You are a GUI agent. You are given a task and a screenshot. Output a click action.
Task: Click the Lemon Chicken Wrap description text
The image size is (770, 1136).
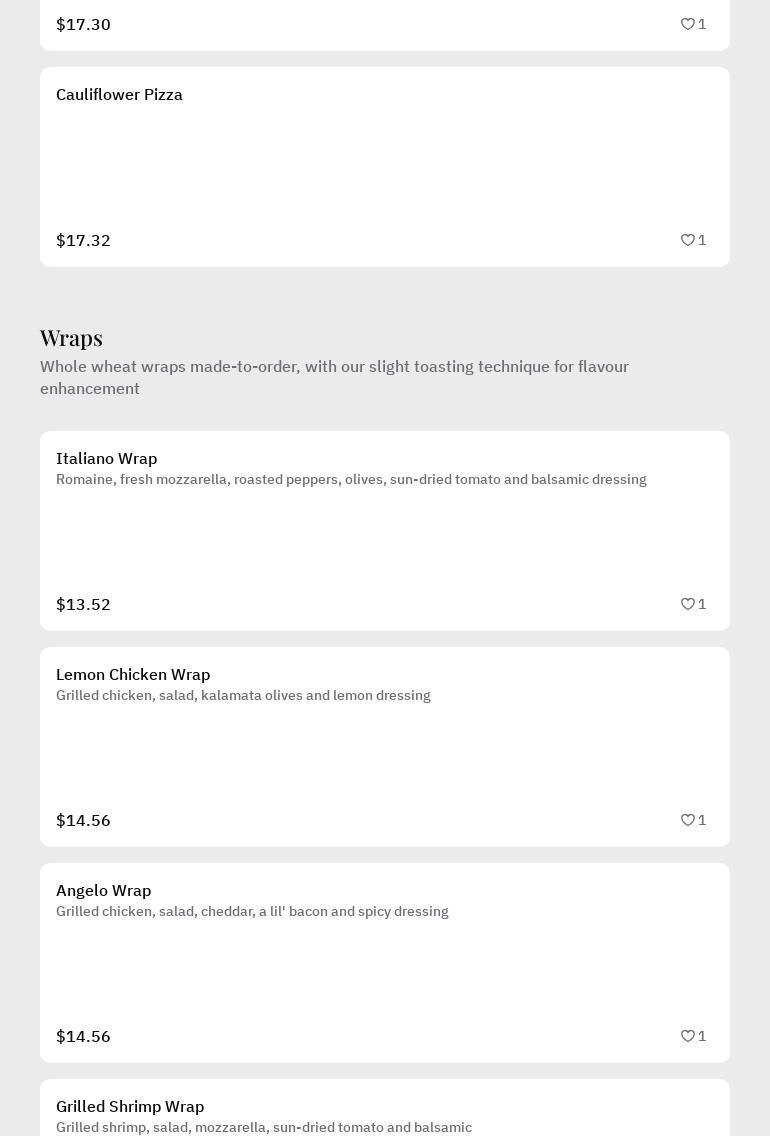coord(243,696)
